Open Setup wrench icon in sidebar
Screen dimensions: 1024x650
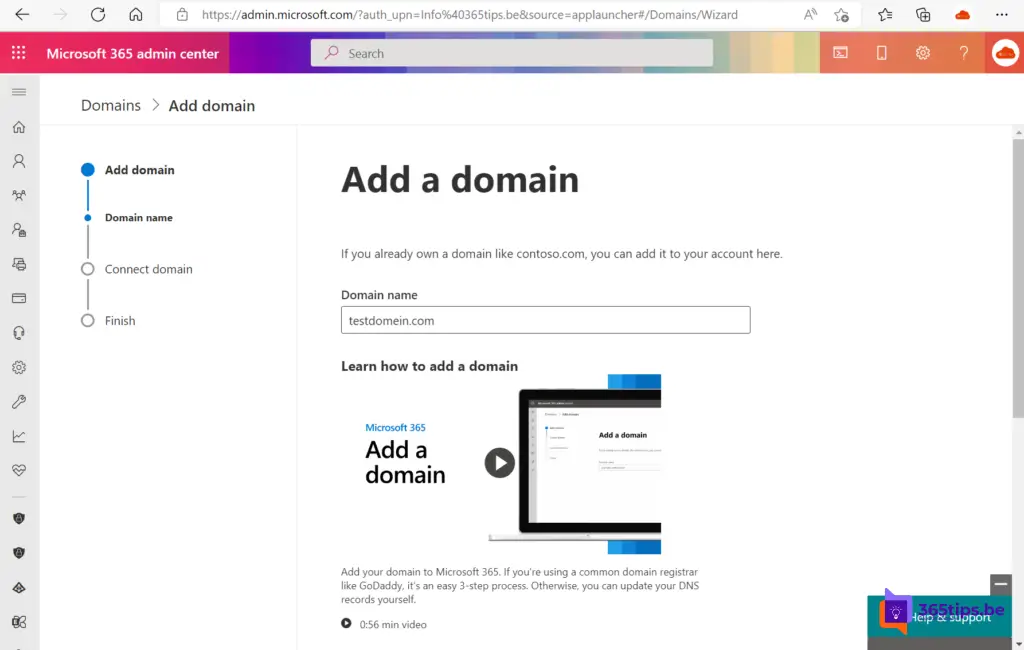pyautogui.click(x=19, y=402)
